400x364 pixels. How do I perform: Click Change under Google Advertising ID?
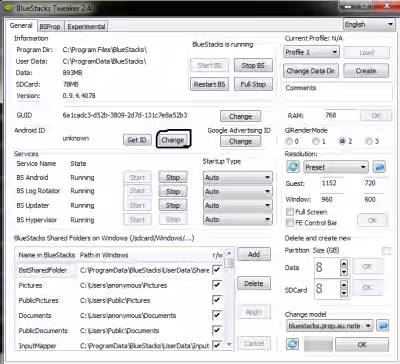(240, 141)
